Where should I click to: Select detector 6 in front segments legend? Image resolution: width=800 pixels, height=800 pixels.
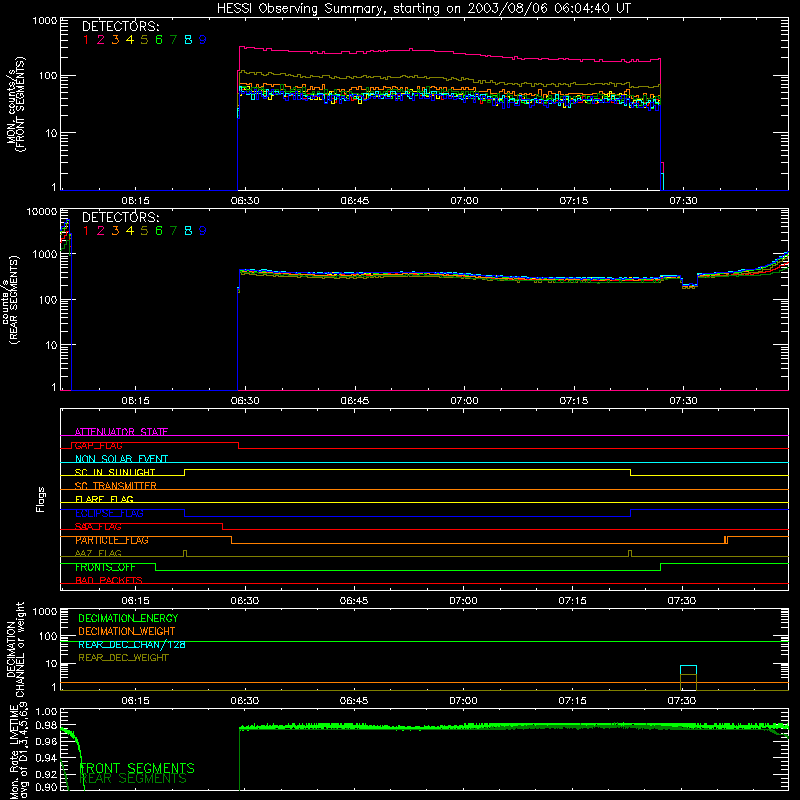pos(159,40)
